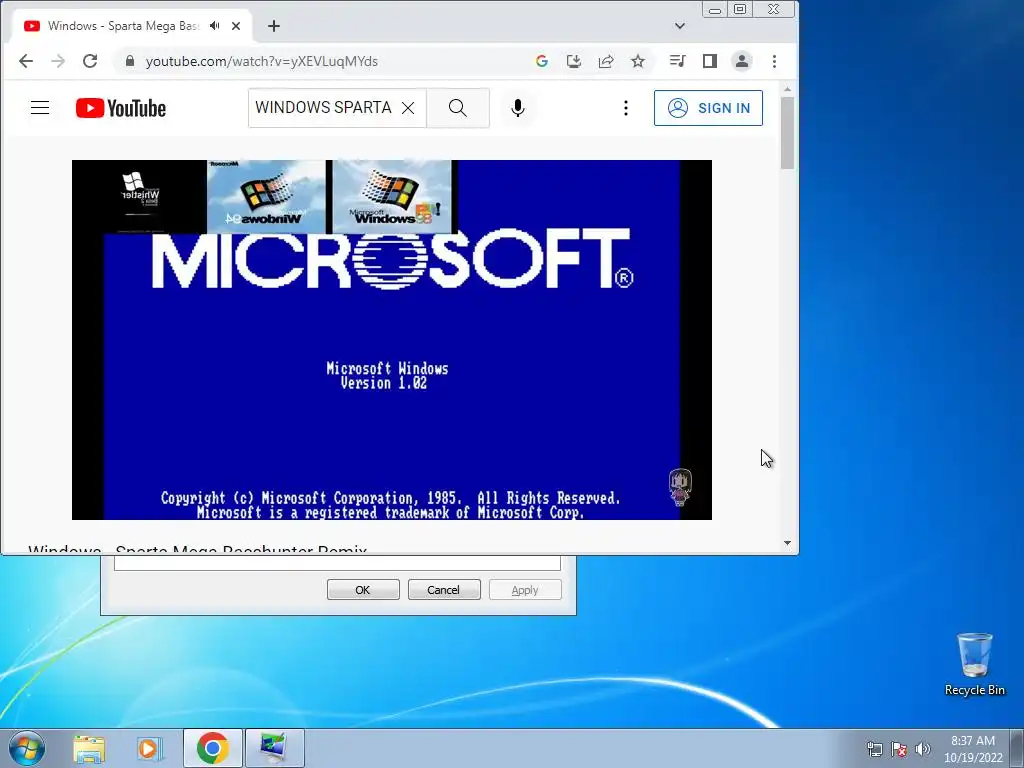Screen dimensions: 1024x768
Task: Clear the search text with X
Action: pyautogui.click(x=408, y=108)
